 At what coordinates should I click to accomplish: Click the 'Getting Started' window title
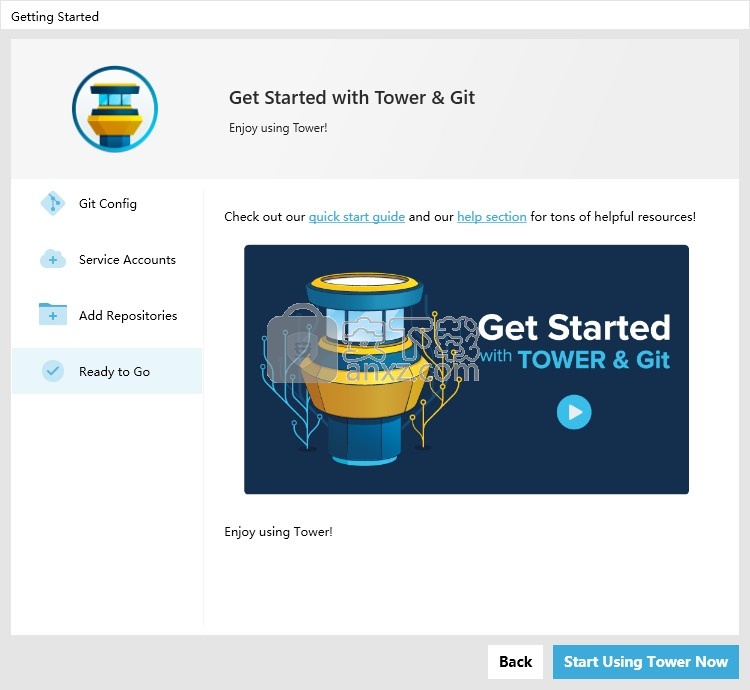[x=55, y=17]
